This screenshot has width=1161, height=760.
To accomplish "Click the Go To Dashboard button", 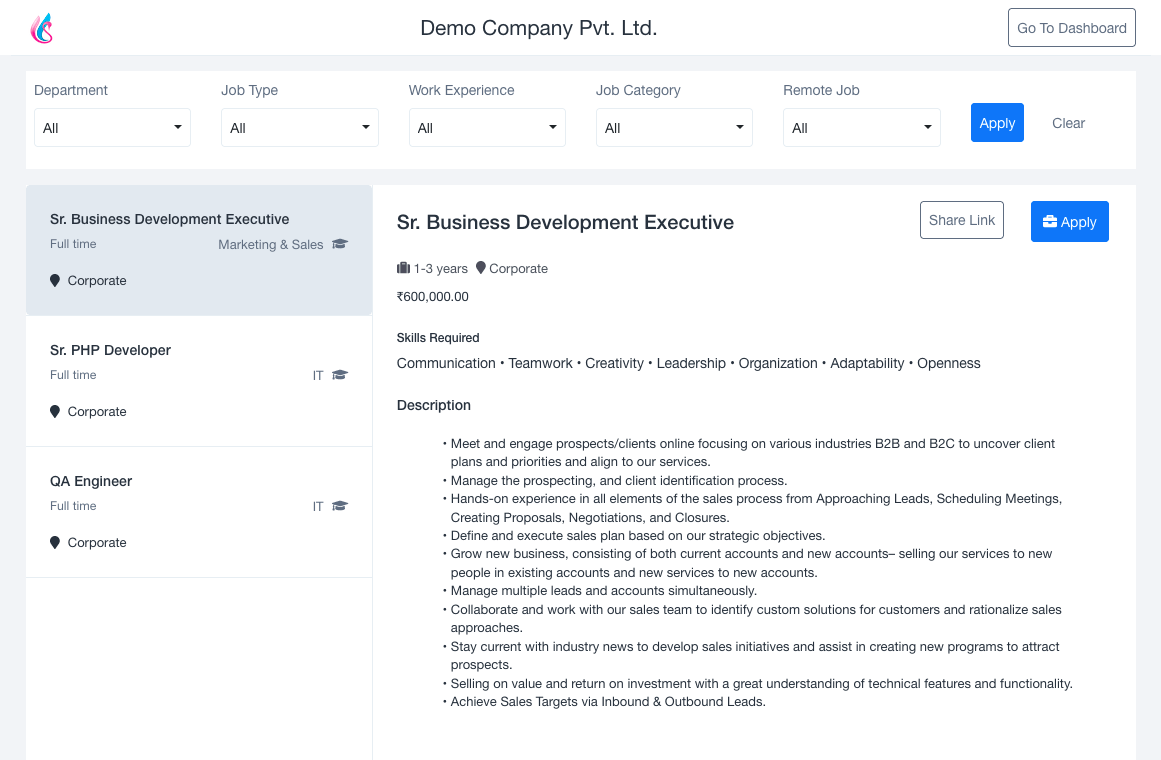I will click(x=1071, y=27).
